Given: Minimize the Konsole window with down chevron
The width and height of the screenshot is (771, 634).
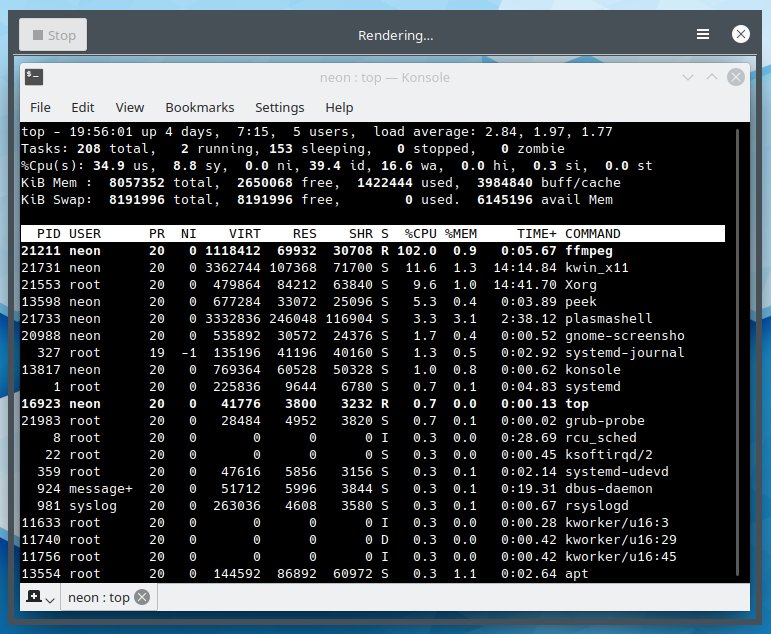Looking at the screenshot, I should (687, 77).
